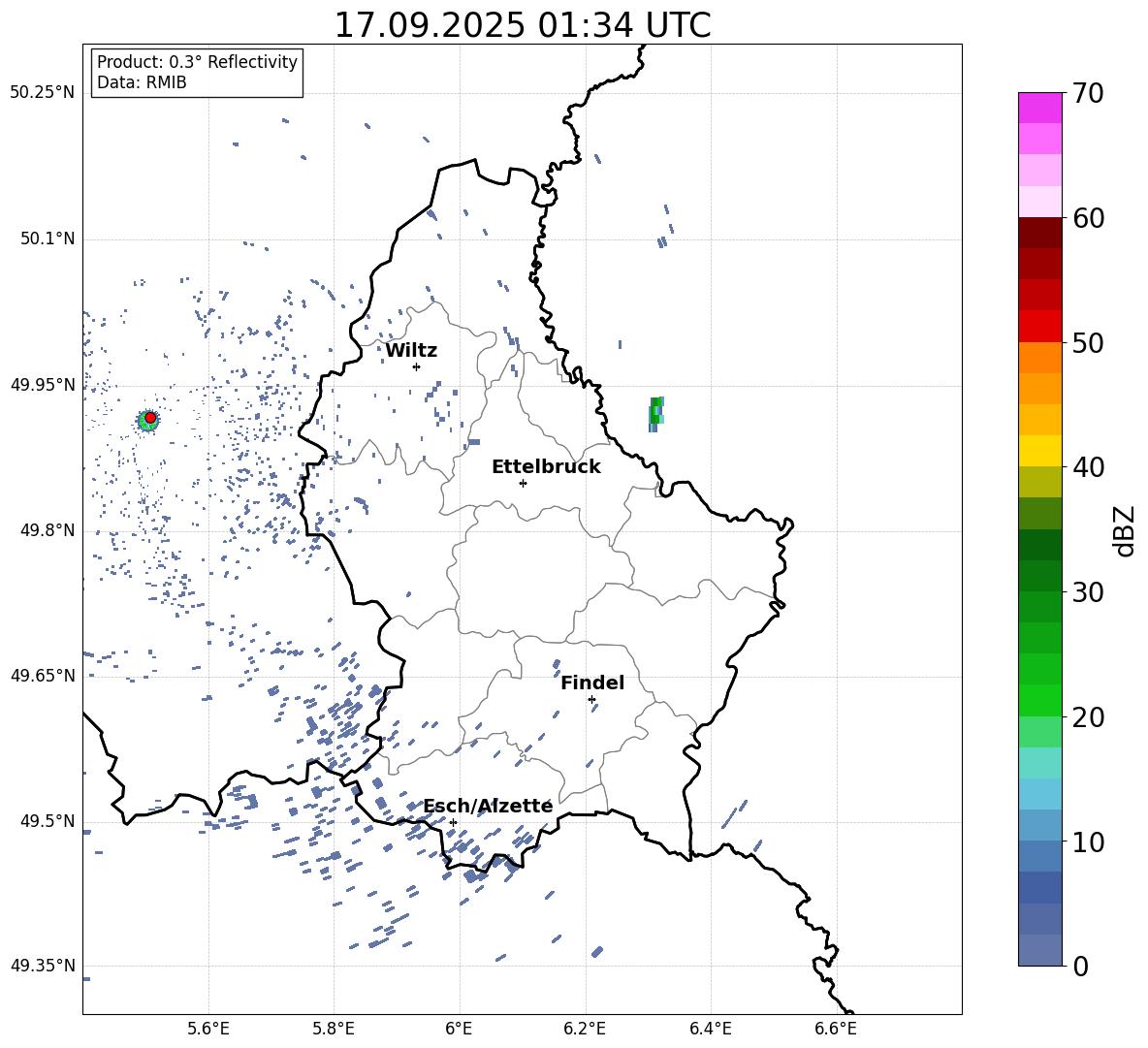Screen dimensions: 1148x1048
Task: Click the Data: RMIB label
Action: click(142, 82)
